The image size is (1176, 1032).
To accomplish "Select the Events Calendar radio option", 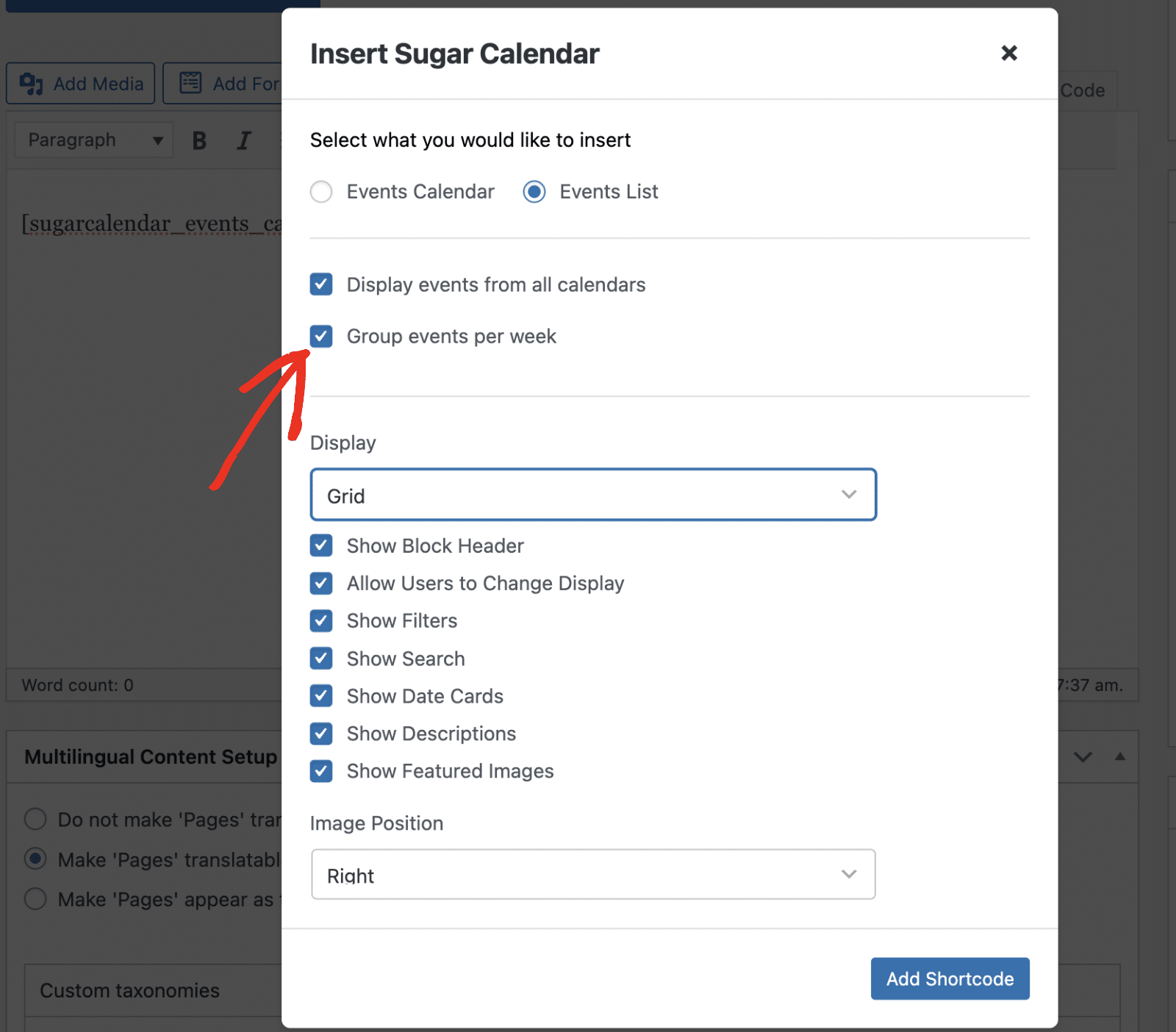I will [x=321, y=192].
